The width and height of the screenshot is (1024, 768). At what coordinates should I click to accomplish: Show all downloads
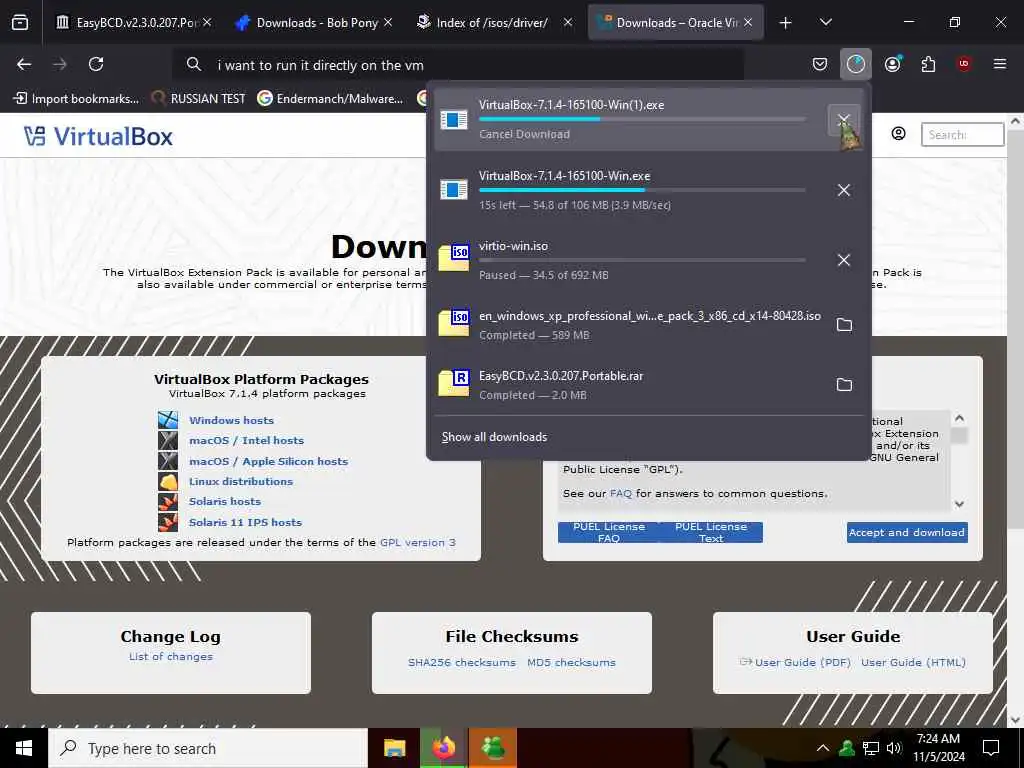pos(494,437)
